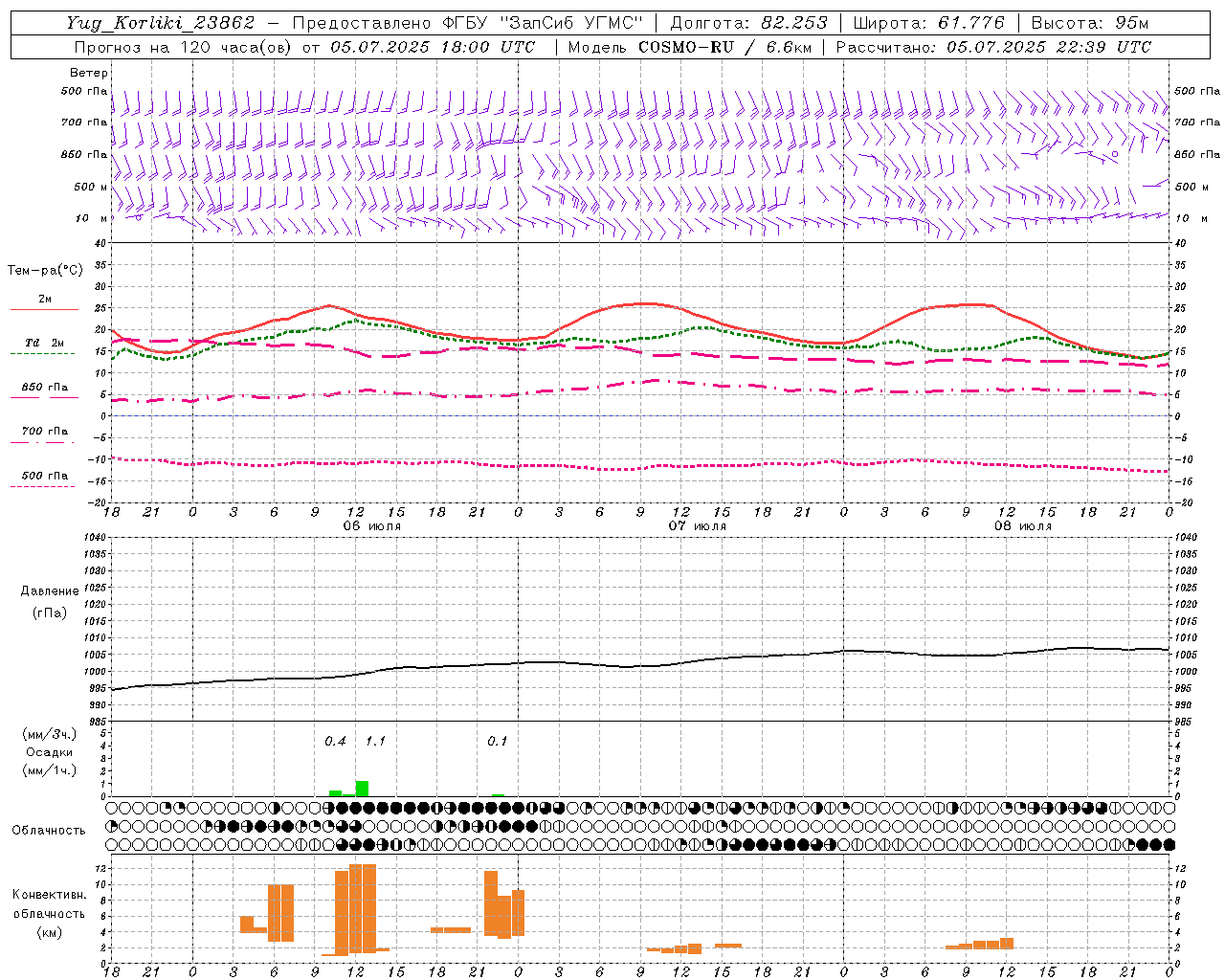This screenshot has width=1225, height=980.
Task: Select the text 'Предоставлено ФГБУ "ЗапСиб УГМС"'
Action: 467,23
